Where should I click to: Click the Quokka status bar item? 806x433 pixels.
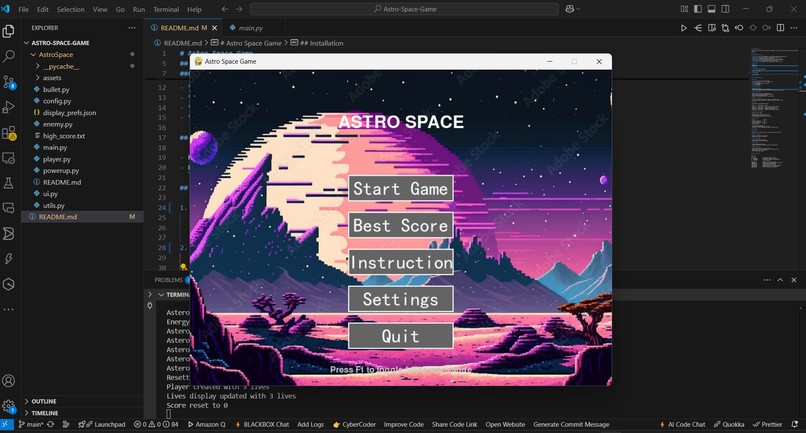(x=729, y=425)
